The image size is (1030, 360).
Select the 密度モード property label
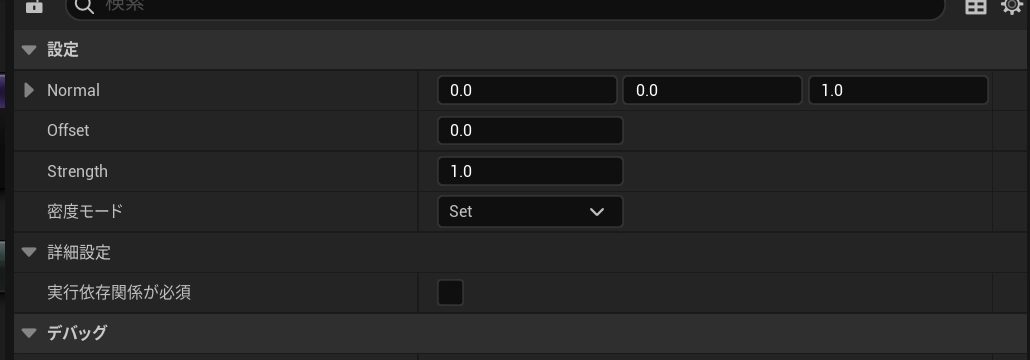(85, 212)
